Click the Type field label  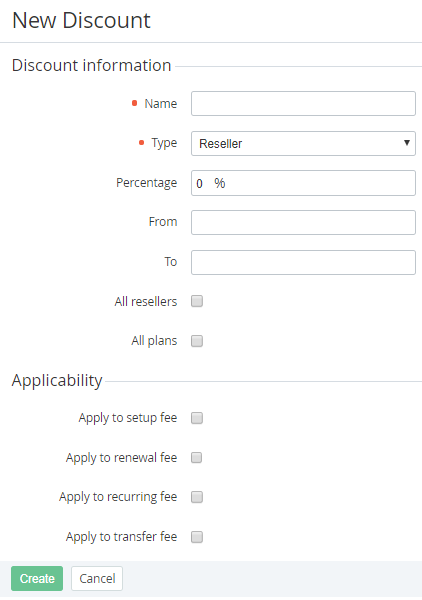(164, 143)
